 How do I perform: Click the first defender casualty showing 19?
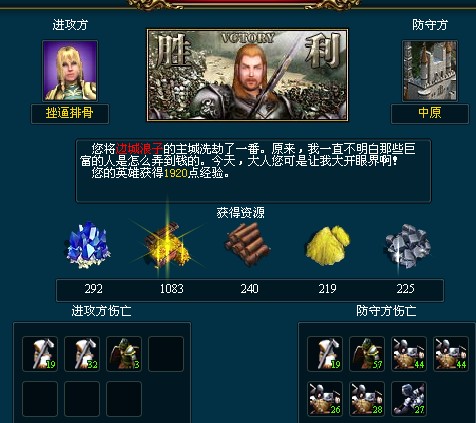(325, 354)
